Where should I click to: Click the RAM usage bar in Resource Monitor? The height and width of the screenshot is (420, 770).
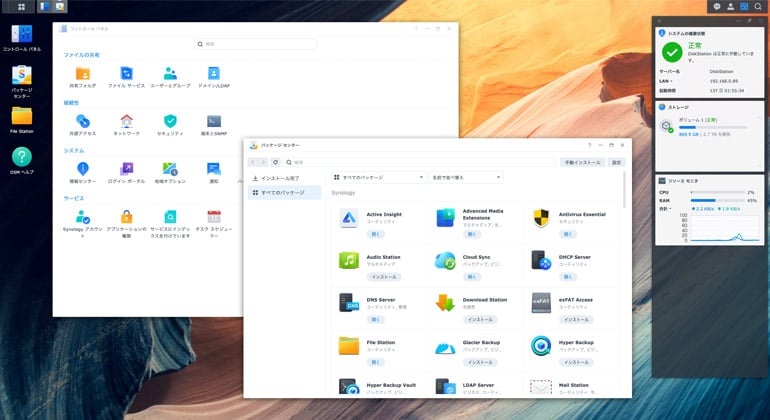(x=717, y=200)
